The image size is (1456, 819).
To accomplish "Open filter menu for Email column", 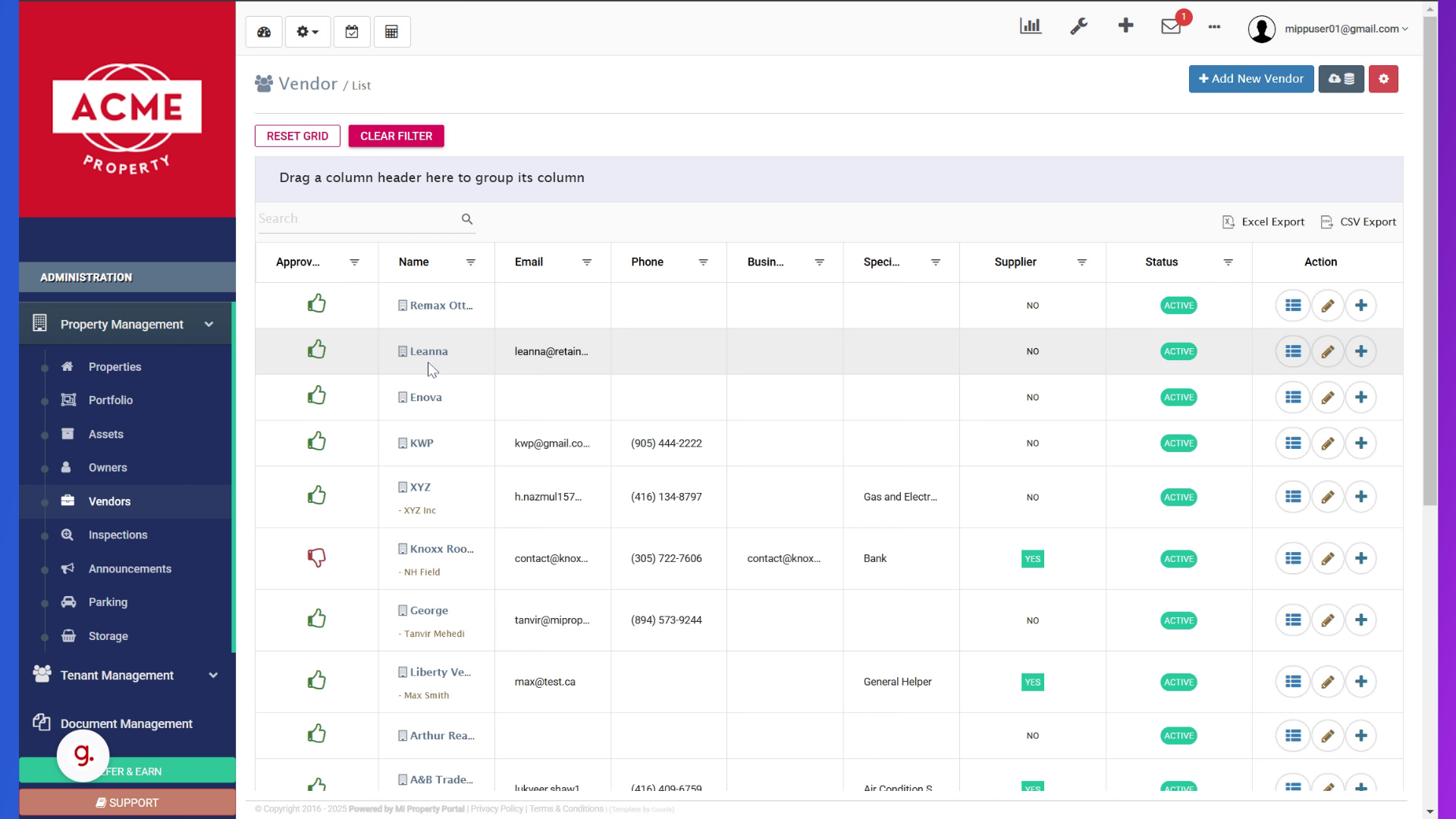I will (x=586, y=262).
